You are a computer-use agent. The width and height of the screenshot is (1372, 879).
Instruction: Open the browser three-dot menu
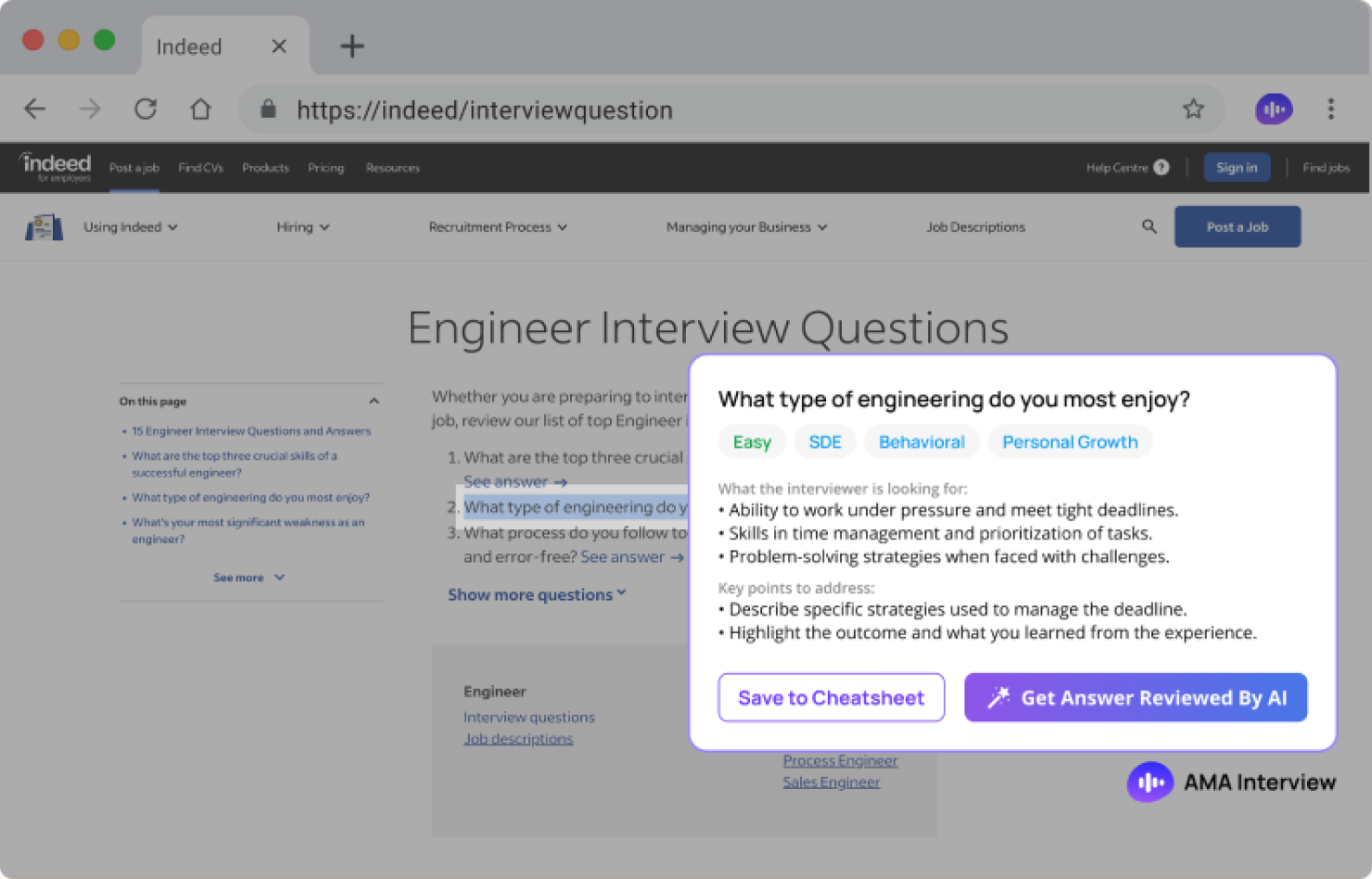click(x=1330, y=109)
